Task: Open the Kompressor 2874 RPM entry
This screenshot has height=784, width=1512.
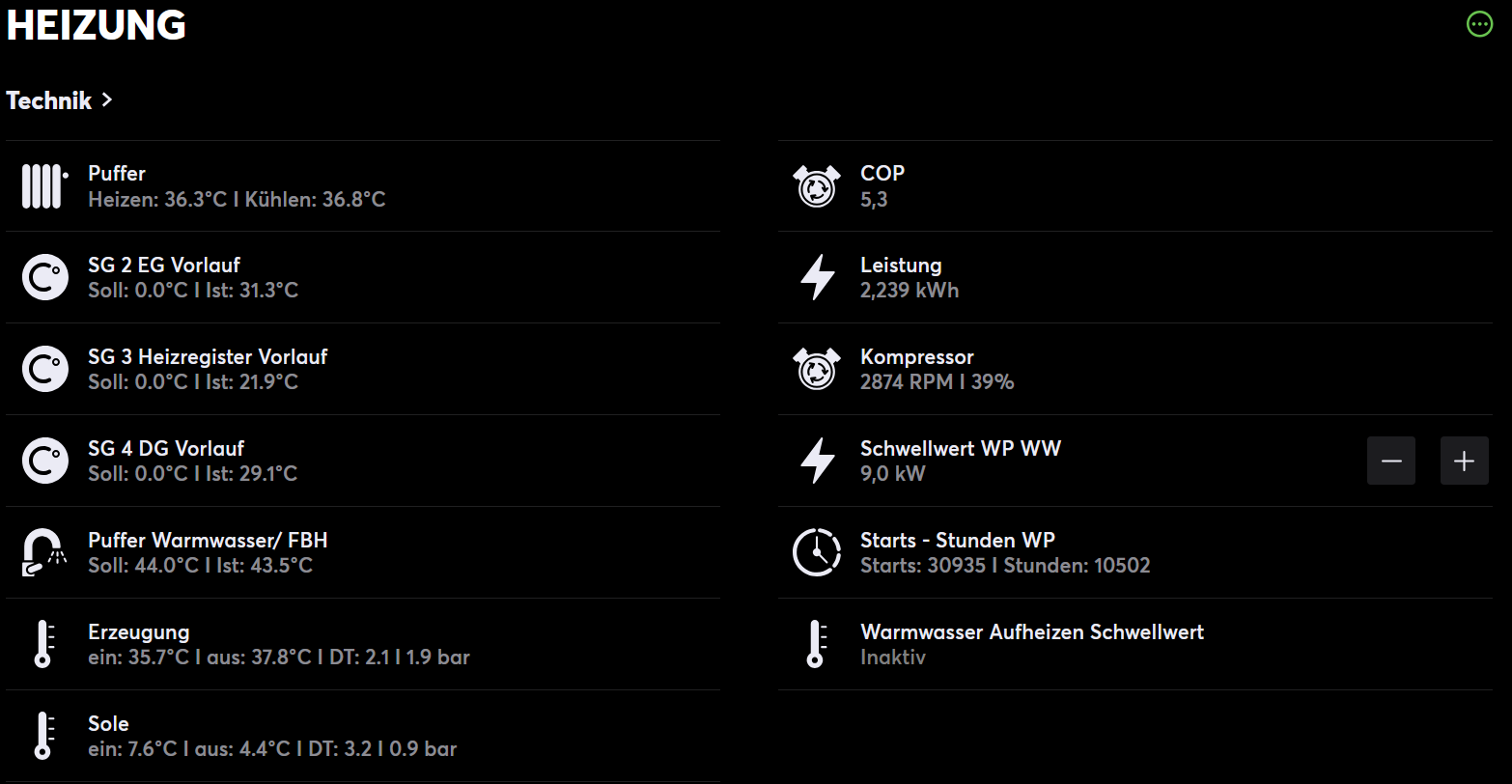Action: point(937,382)
